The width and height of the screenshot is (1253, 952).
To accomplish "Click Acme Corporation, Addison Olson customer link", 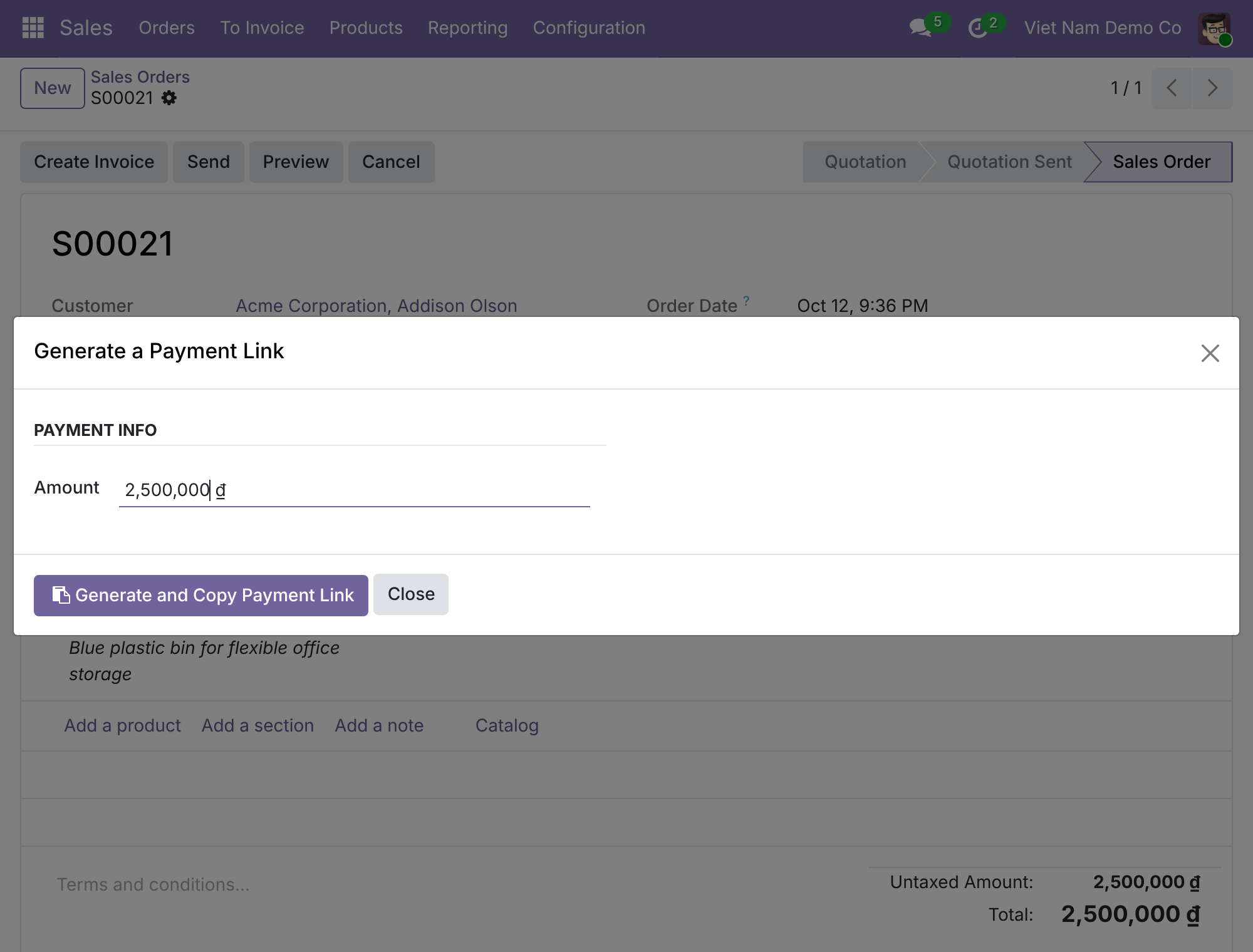I will 377,306.
